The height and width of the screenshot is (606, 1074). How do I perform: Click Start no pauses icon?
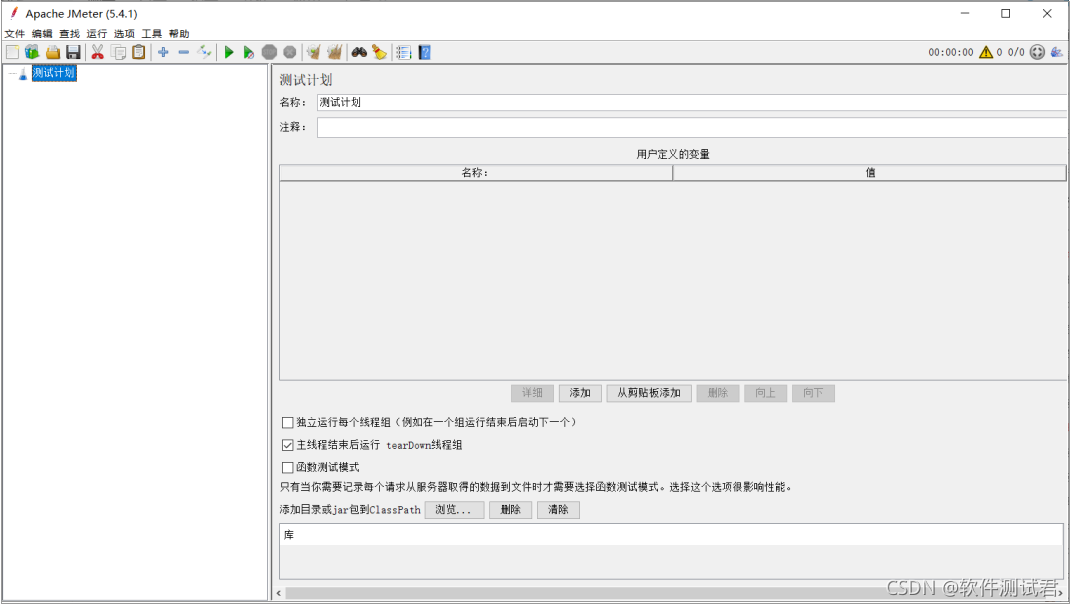pos(249,52)
